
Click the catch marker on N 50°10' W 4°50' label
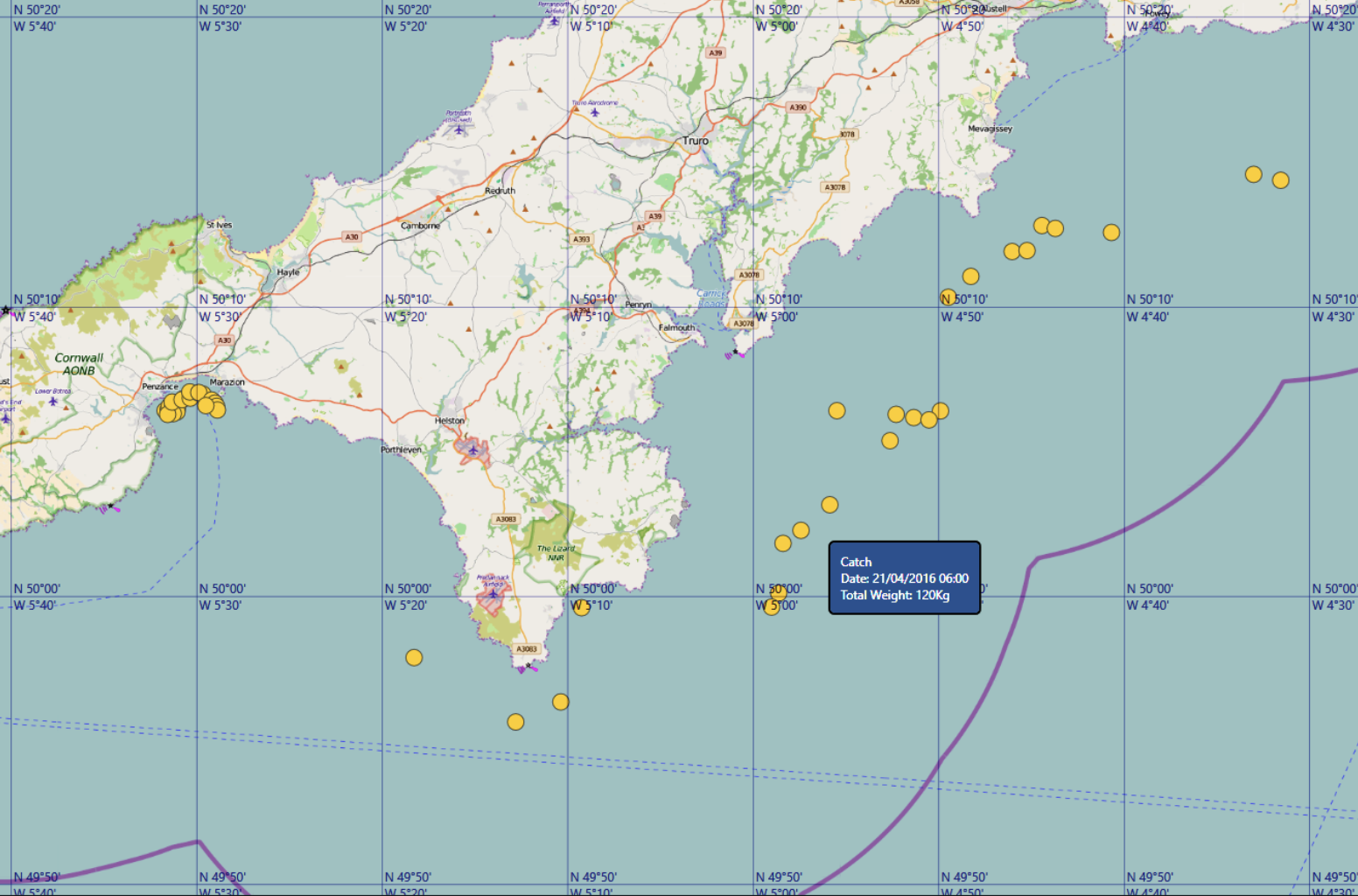pyautogui.click(x=948, y=297)
